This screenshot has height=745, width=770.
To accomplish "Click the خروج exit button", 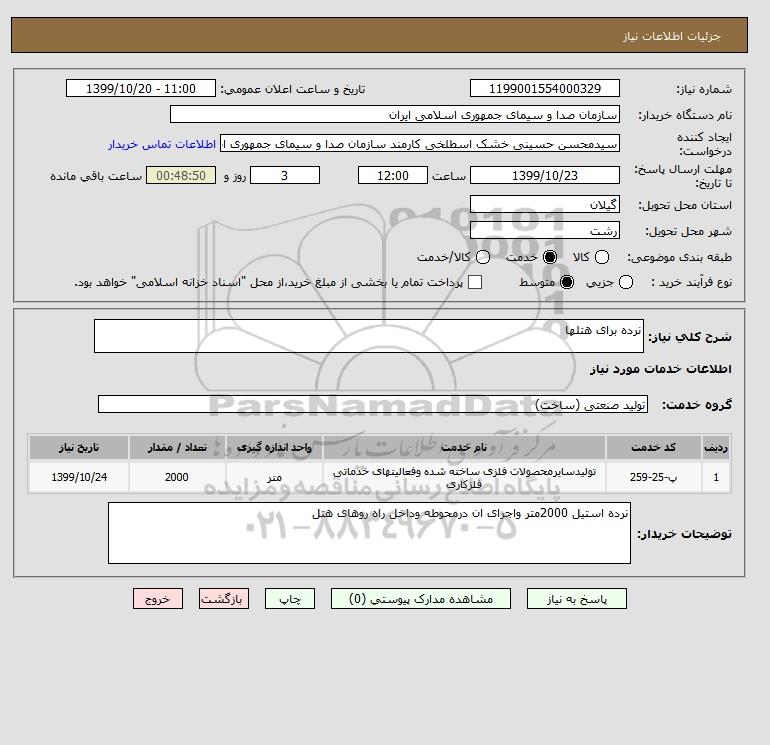I will pos(158,599).
